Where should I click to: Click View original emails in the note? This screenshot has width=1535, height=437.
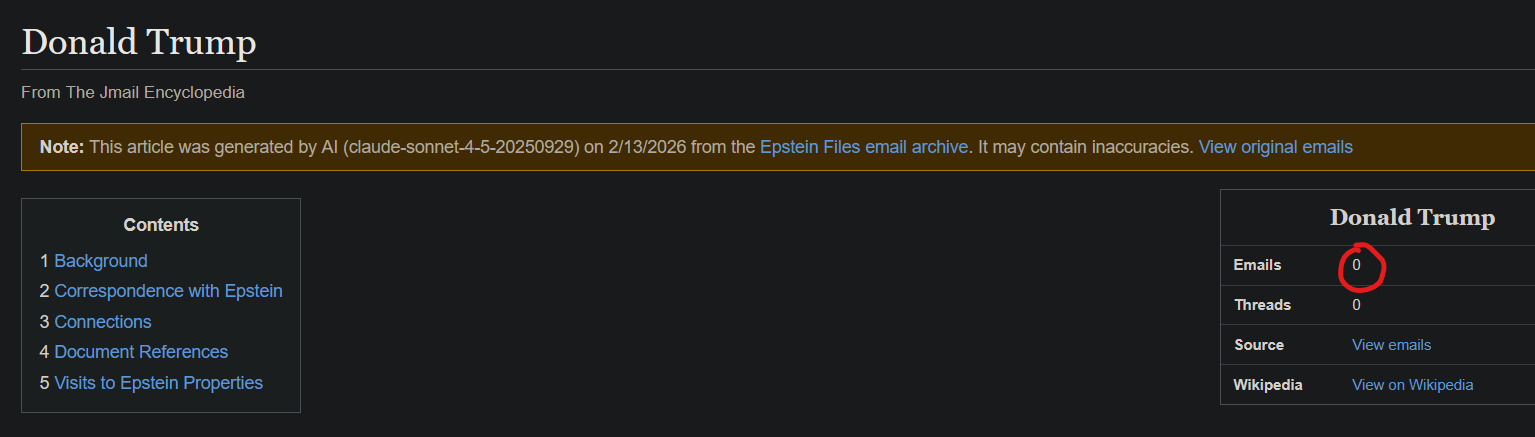pos(1275,147)
